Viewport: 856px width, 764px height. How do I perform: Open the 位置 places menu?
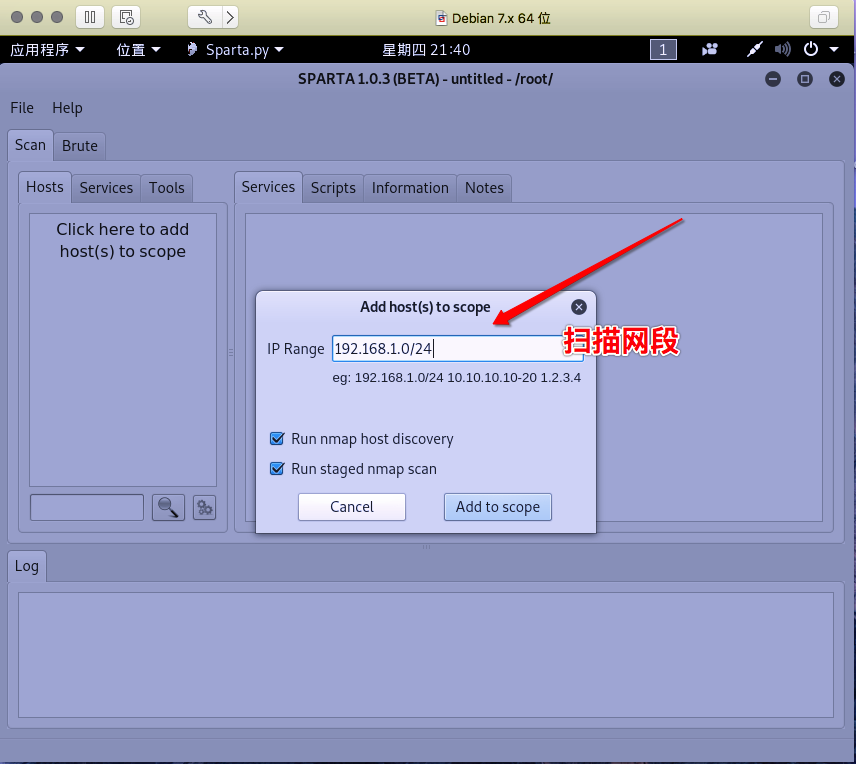pyautogui.click(x=139, y=50)
